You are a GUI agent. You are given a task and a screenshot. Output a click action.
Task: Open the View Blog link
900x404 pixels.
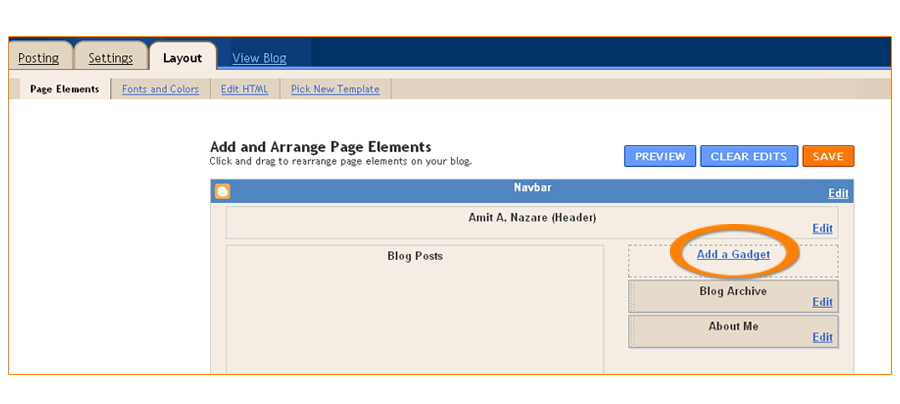point(259,58)
